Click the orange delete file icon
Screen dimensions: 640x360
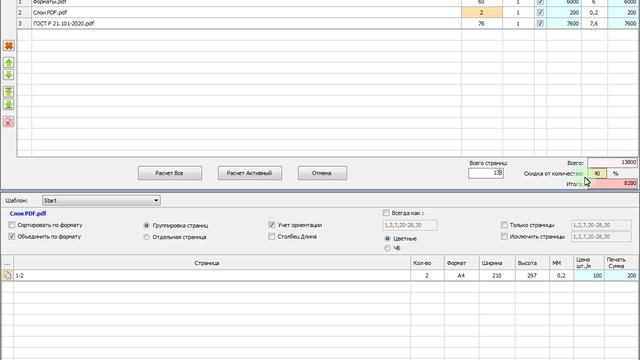pyautogui.click(x=9, y=46)
